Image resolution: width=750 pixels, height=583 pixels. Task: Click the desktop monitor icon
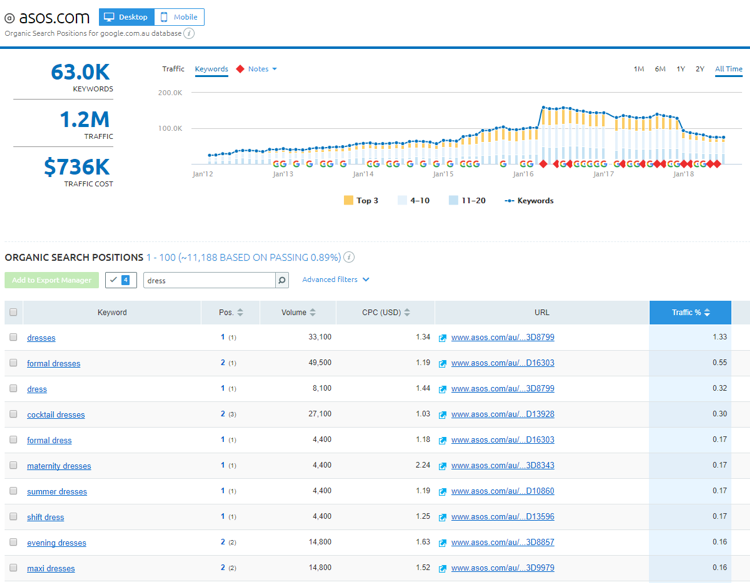109,17
